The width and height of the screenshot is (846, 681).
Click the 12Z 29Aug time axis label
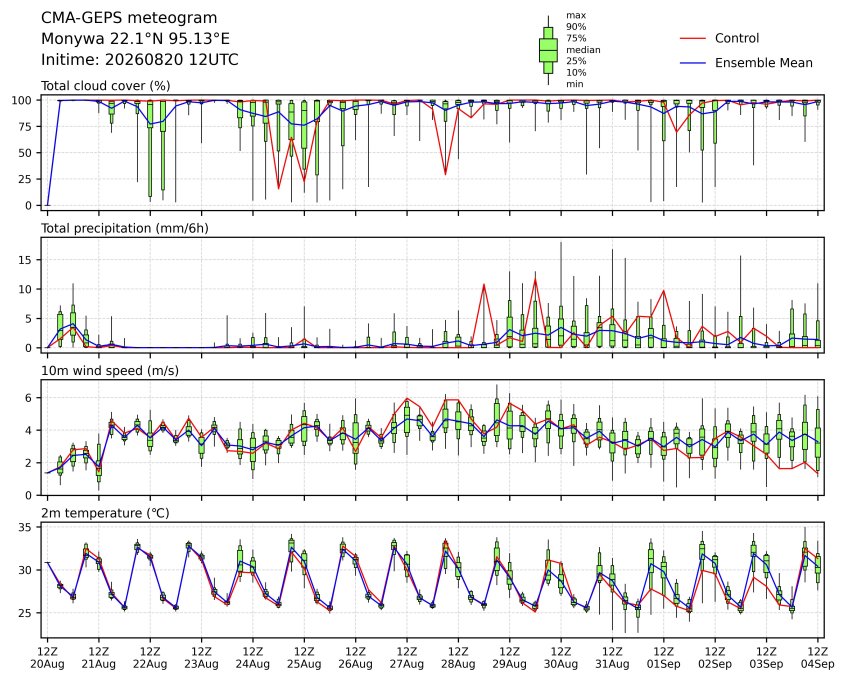coord(509,658)
